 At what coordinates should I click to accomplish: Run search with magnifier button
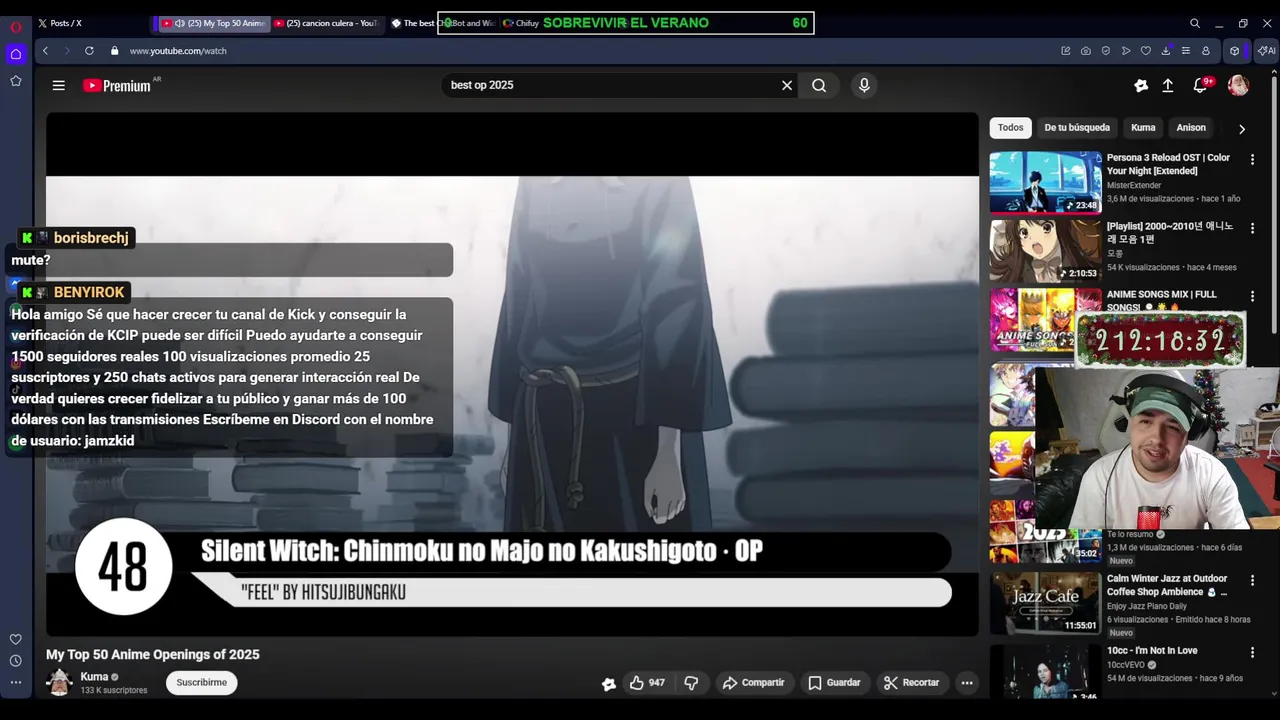(819, 86)
